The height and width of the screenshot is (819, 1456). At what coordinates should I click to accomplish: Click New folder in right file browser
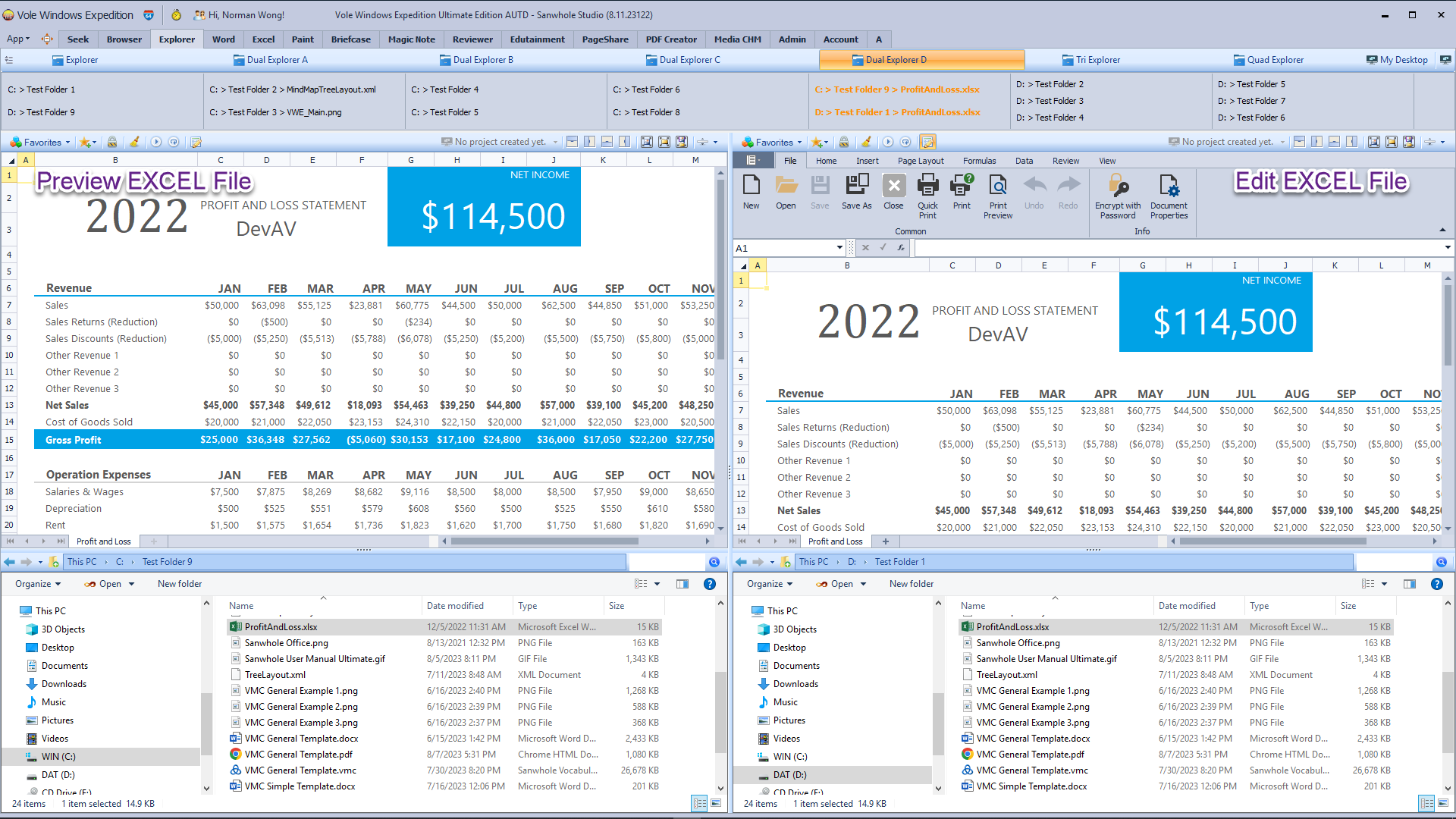[912, 584]
